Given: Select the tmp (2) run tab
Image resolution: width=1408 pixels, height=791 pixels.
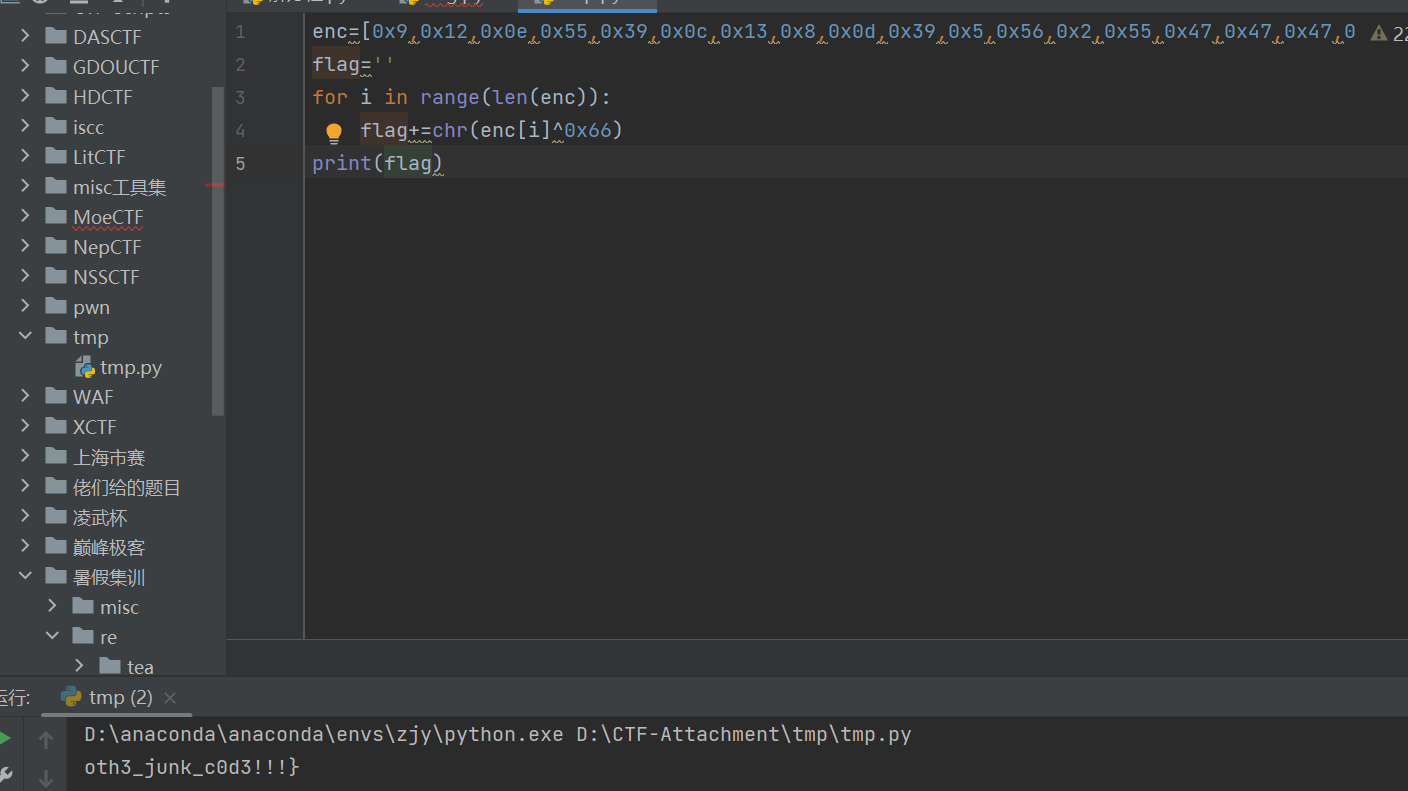Looking at the screenshot, I should tap(120, 698).
